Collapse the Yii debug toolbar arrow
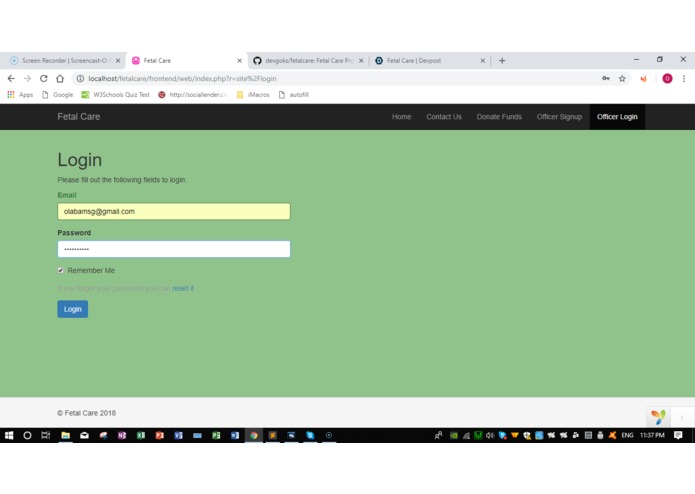Screen dimensions: 695x494 click(682, 417)
